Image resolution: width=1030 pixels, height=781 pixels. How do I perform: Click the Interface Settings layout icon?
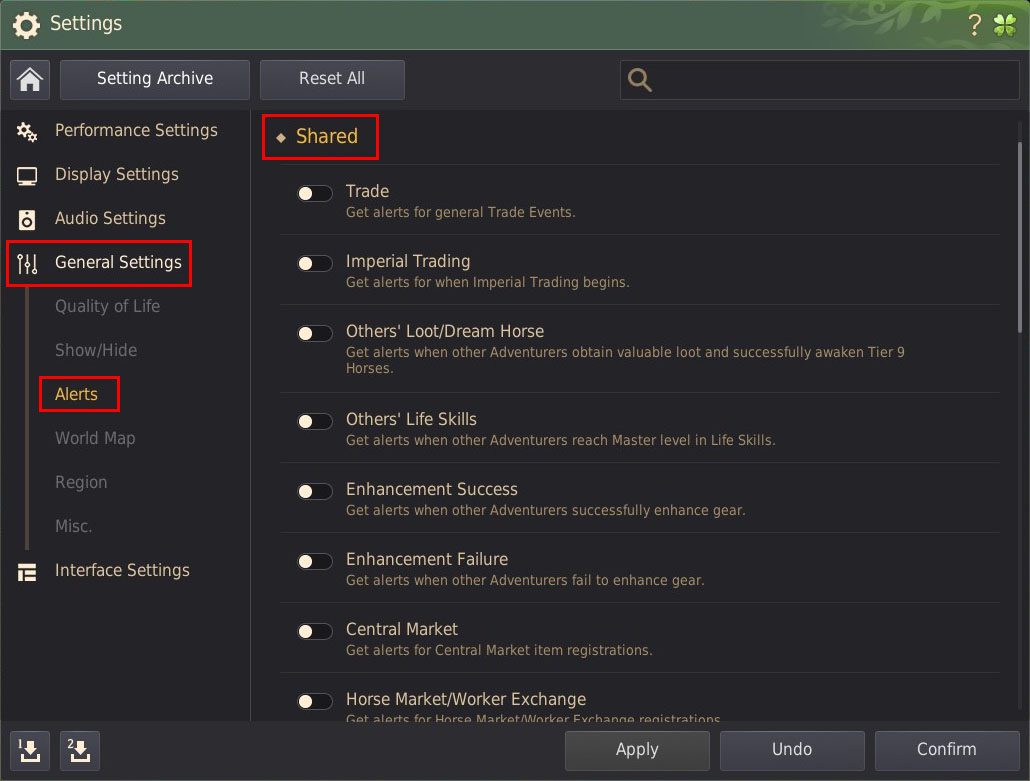coord(27,571)
